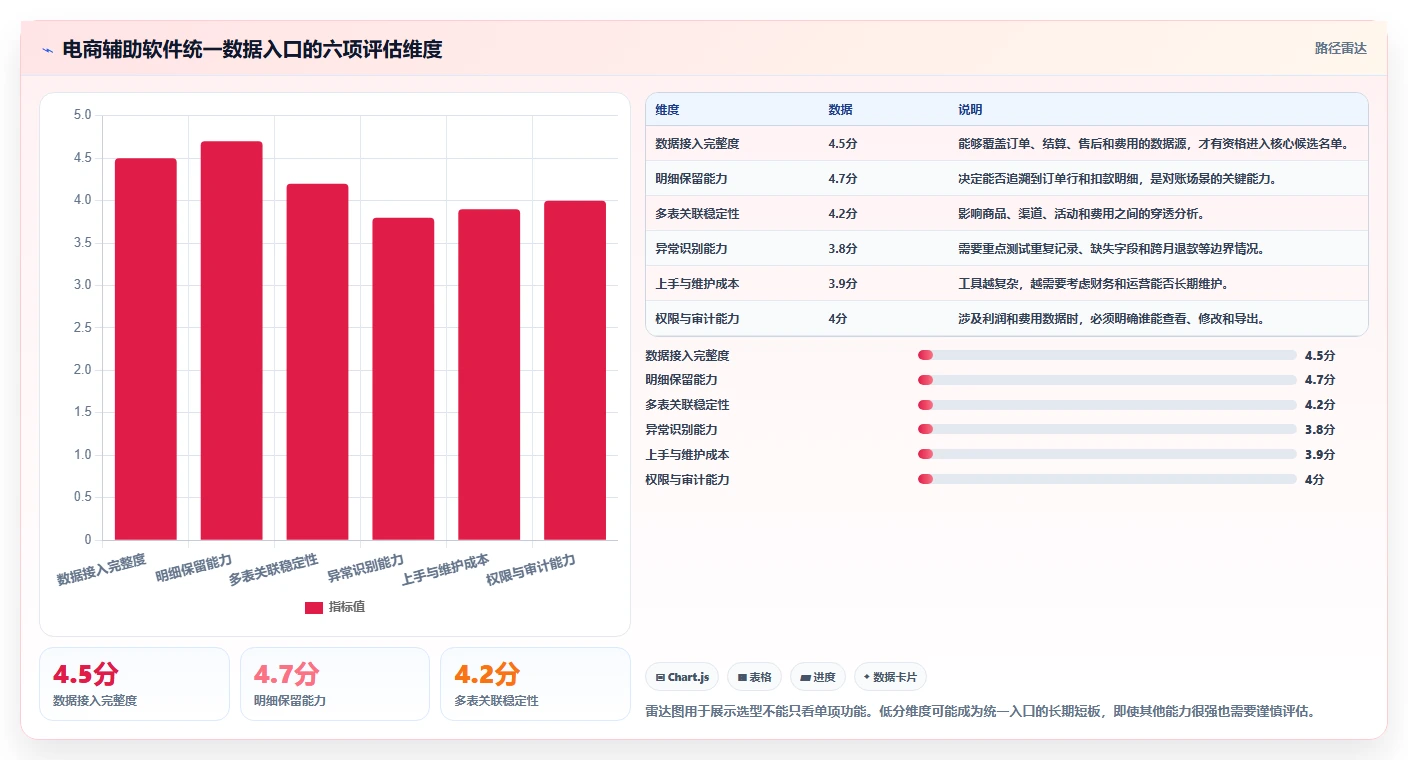Click the 权限与审计能力 table row name
The height and width of the screenshot is (760, 1408).
click(x=697, y=319)
